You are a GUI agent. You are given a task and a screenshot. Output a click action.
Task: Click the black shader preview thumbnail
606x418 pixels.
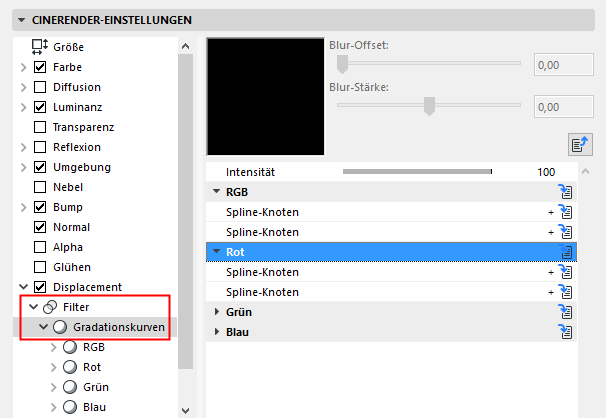pos(266,97)
